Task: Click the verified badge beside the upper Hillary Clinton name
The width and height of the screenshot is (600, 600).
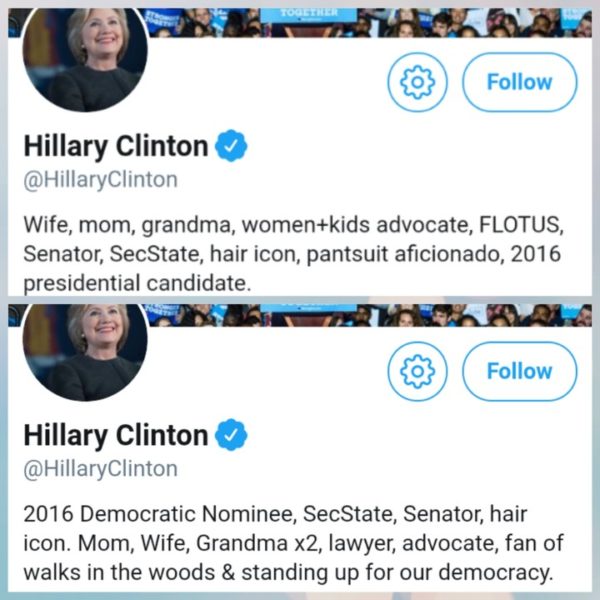Action: (x=232, y=146)
